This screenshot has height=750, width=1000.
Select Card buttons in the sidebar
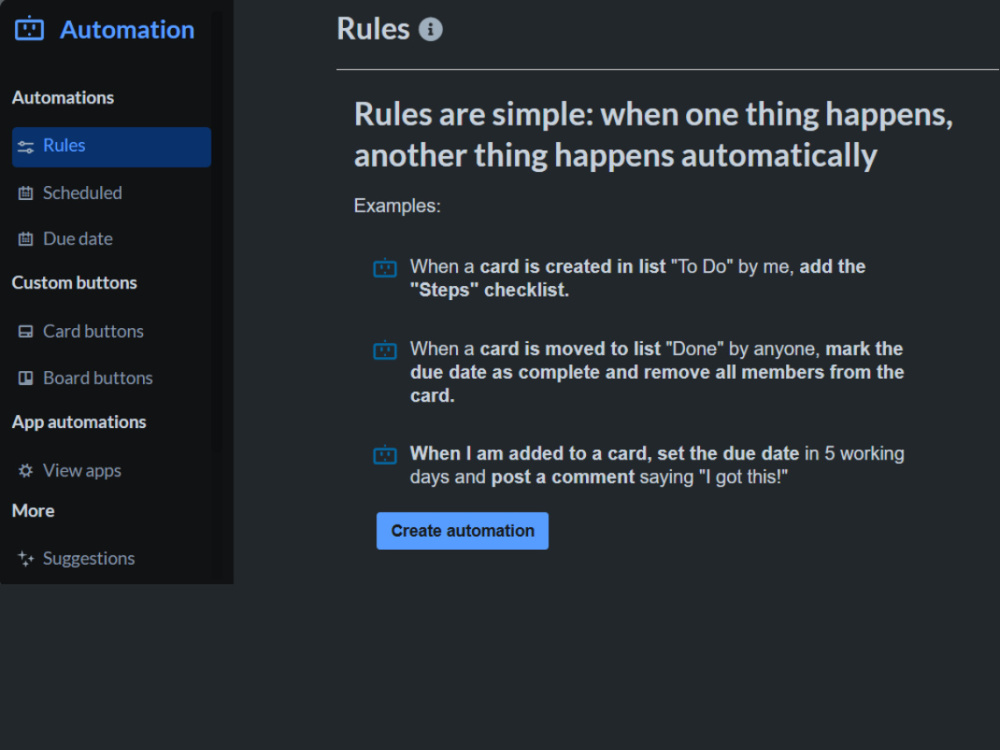(x=112, y=332)
